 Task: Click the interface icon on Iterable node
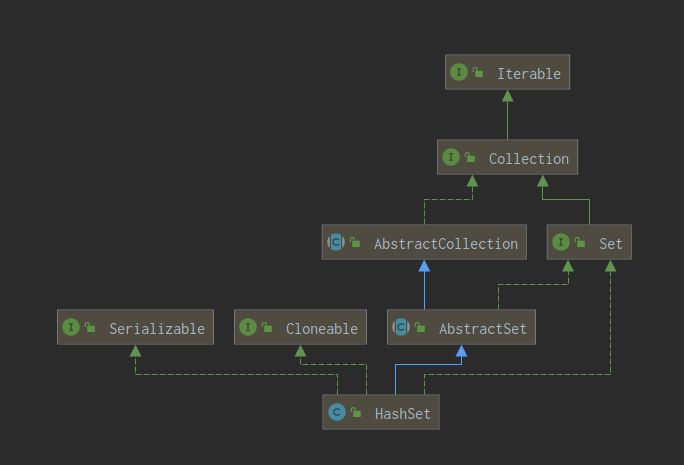(458, 73)
